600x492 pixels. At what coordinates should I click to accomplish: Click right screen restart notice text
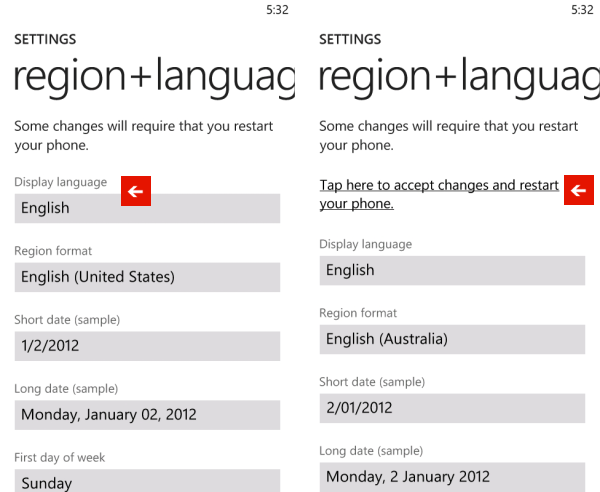point(448,135)
